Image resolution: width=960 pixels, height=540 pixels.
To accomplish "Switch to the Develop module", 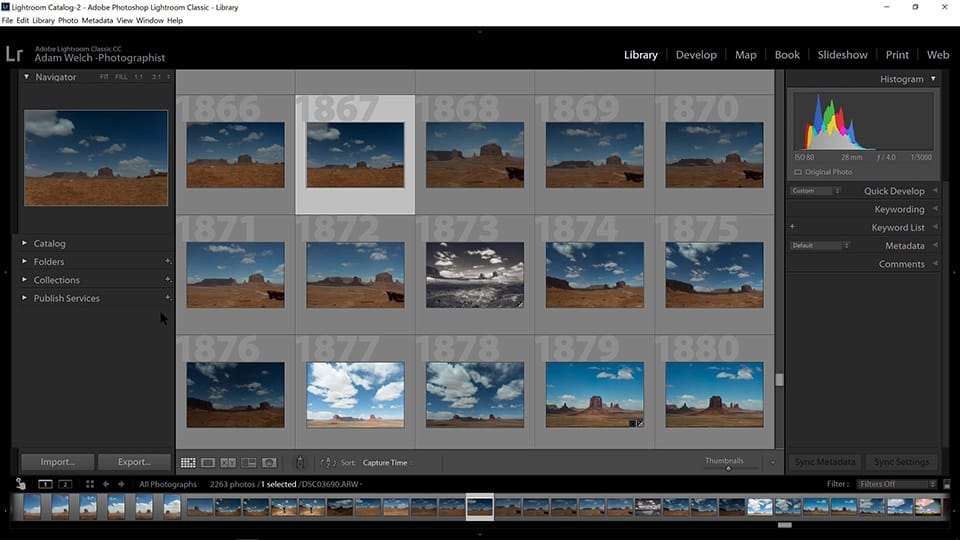I will coord(696,54).
